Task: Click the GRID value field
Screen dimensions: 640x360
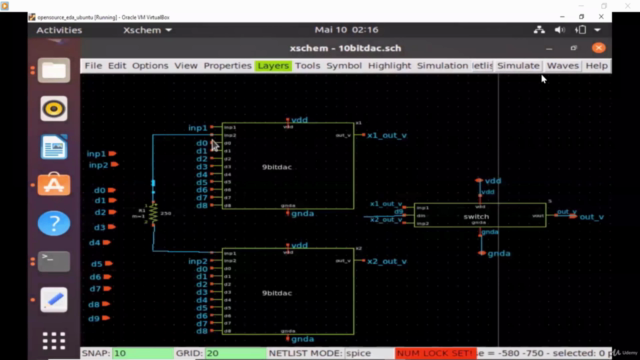Action: 236,353
